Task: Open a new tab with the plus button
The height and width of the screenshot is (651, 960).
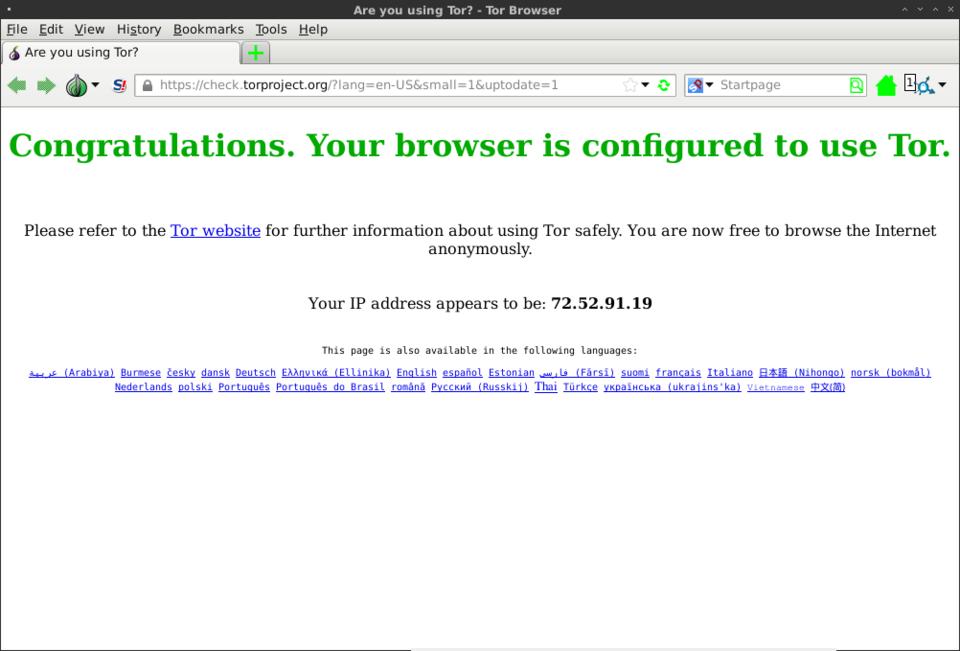Action: [256, 52]
